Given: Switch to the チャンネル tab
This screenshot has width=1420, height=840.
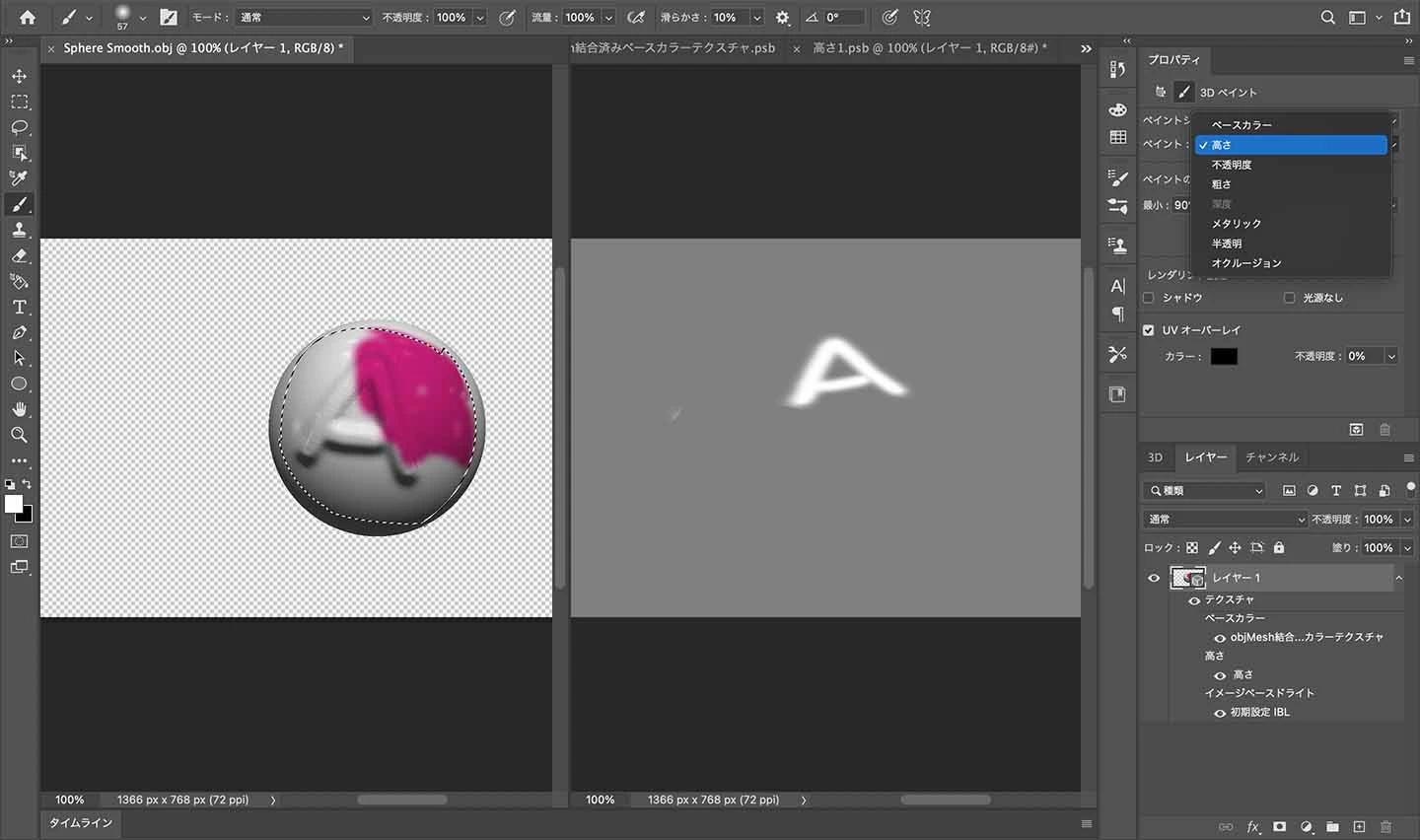Looking at the screenshot, I should 1271,457.
